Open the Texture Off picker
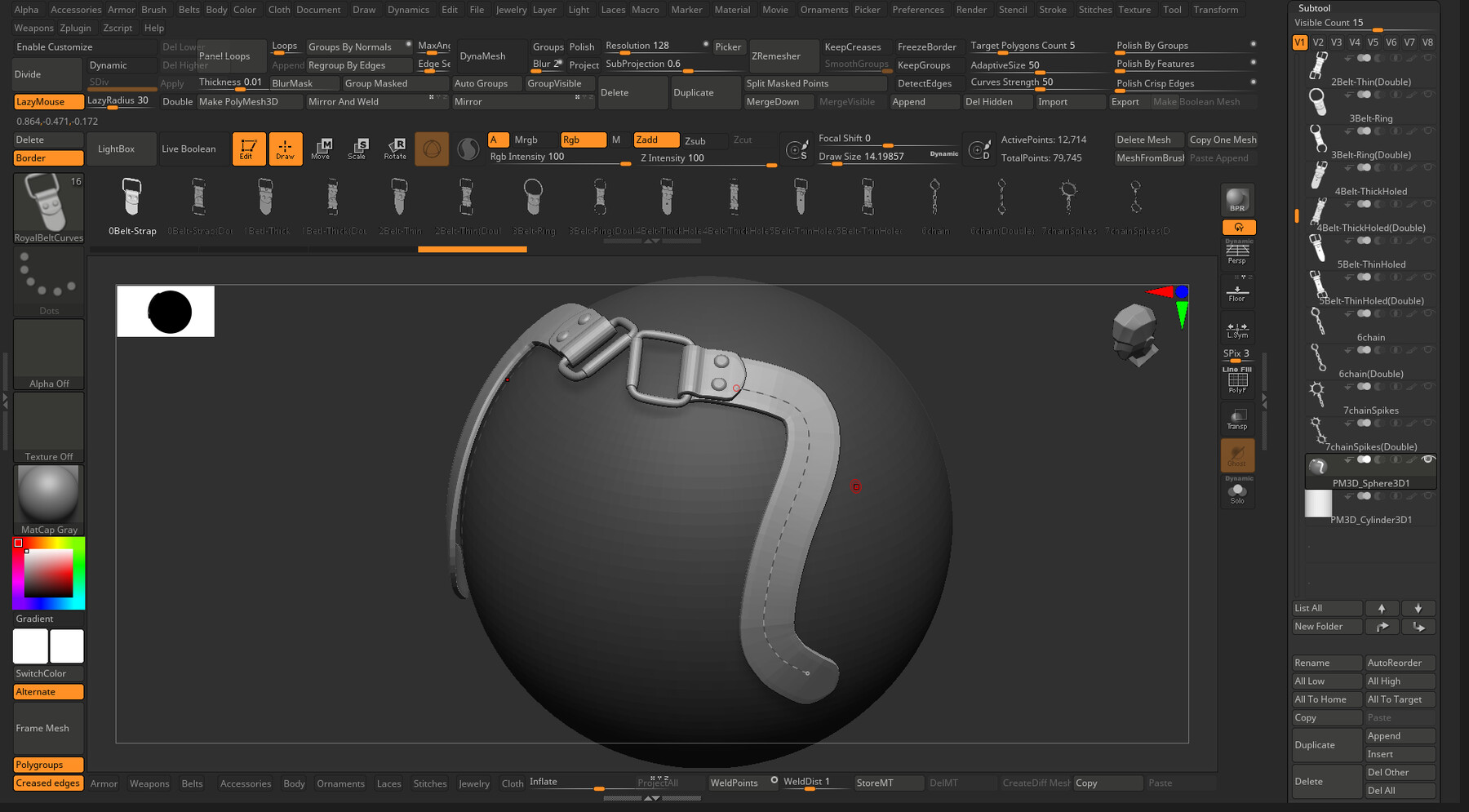This screenshot has width=1469, height=812. point(49,428)
